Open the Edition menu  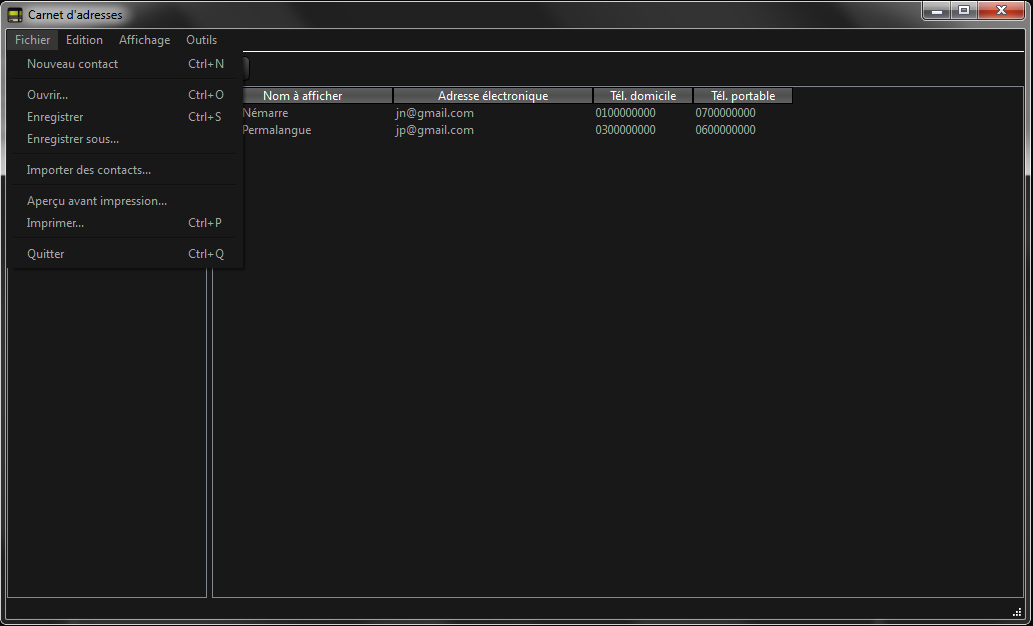(x=84, y=40)
